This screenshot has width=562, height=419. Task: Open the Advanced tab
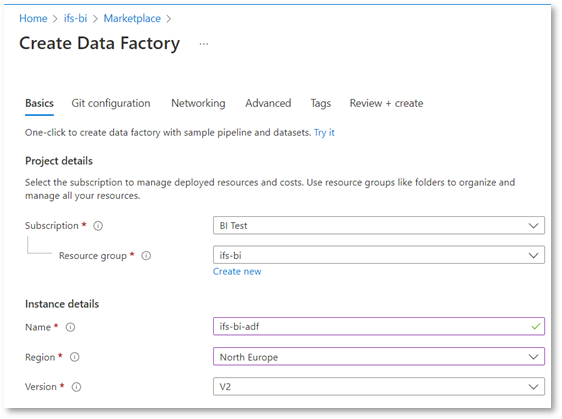tap(268, 103)
